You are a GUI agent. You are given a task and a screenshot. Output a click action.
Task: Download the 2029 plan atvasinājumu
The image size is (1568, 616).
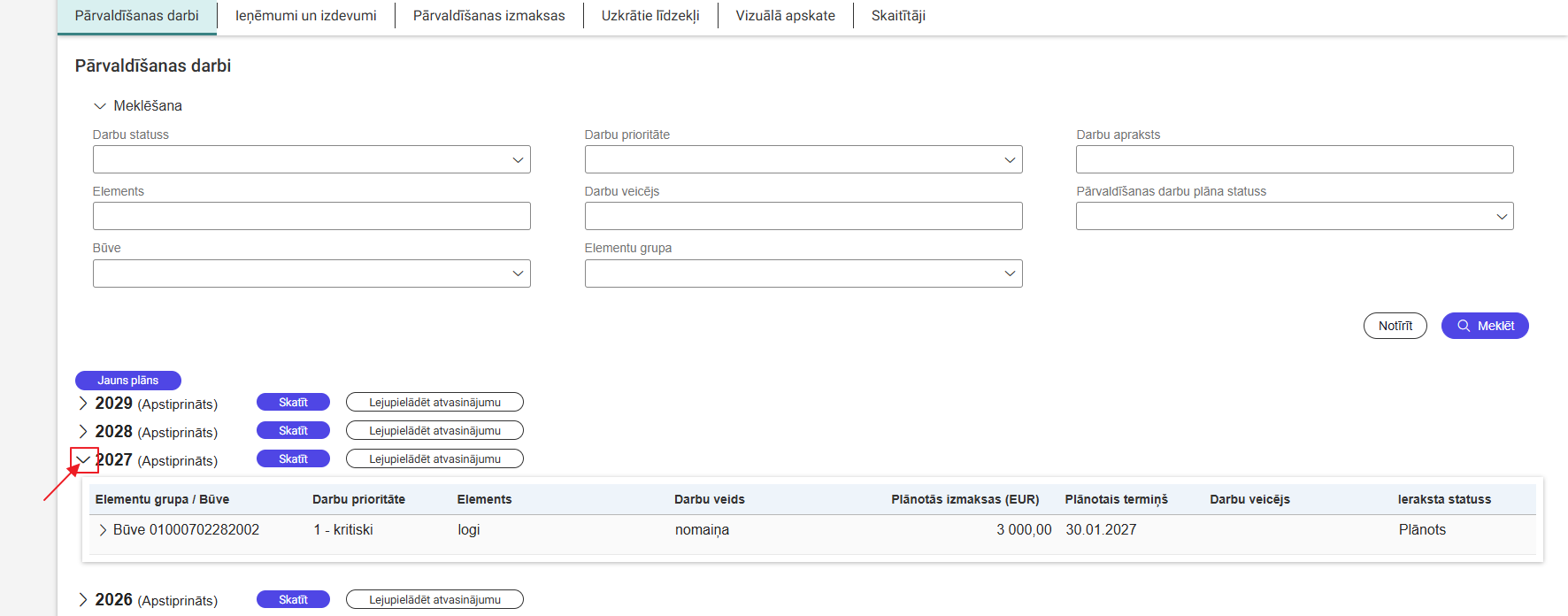pos(434,403)
